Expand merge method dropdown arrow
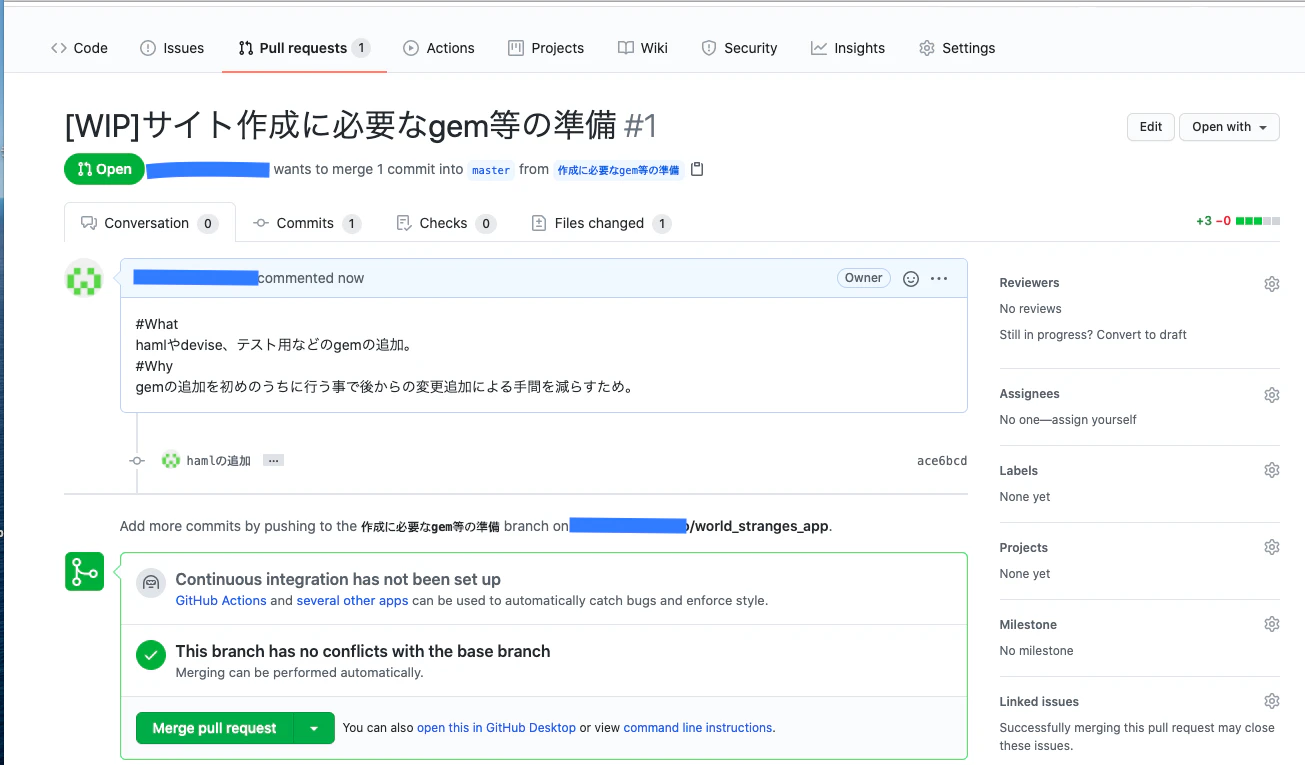Image resolution: width=1305 pixels, height=765 pixels. [314, 728]
